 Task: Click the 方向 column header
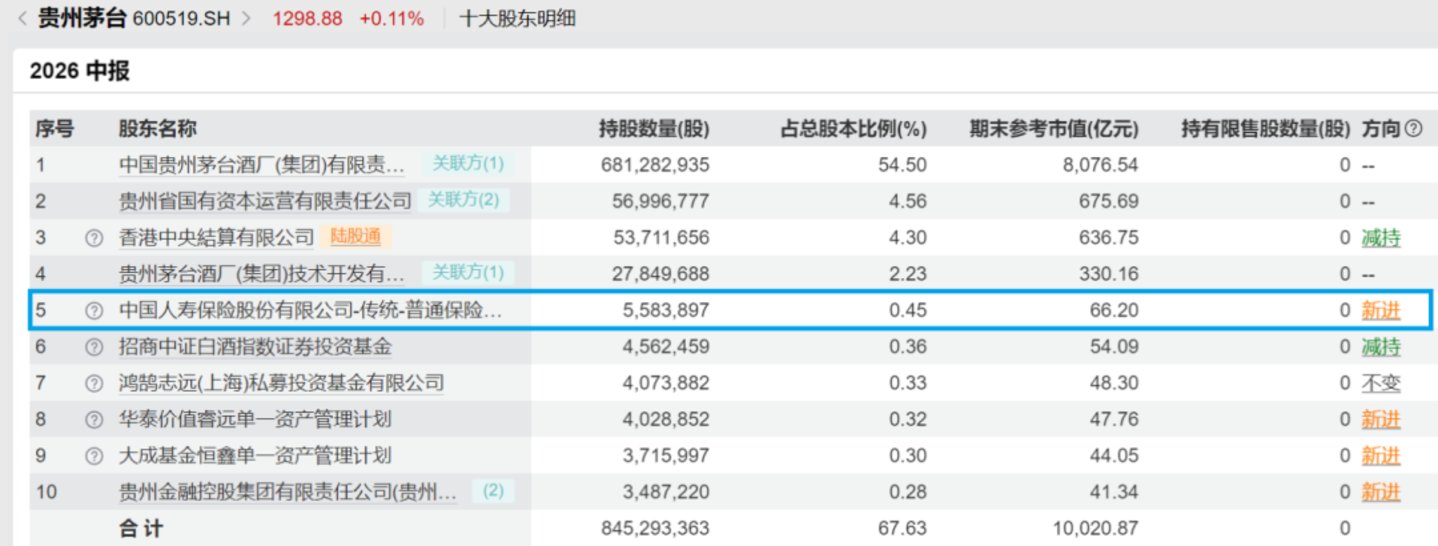[x=1380, y=128]
